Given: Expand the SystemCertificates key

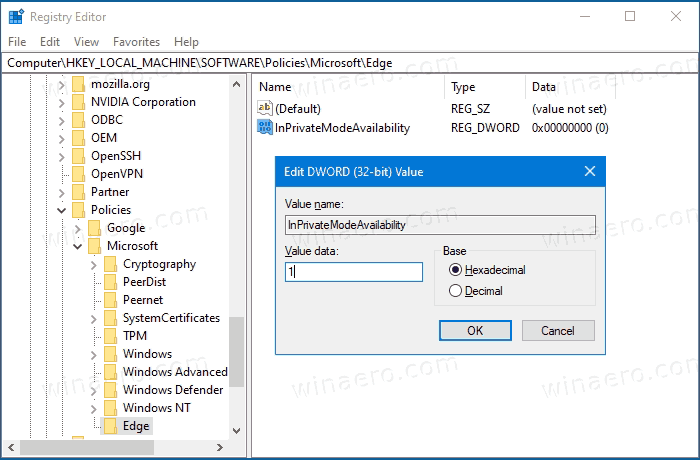Looking at the screenshot, I should point(93,318).
